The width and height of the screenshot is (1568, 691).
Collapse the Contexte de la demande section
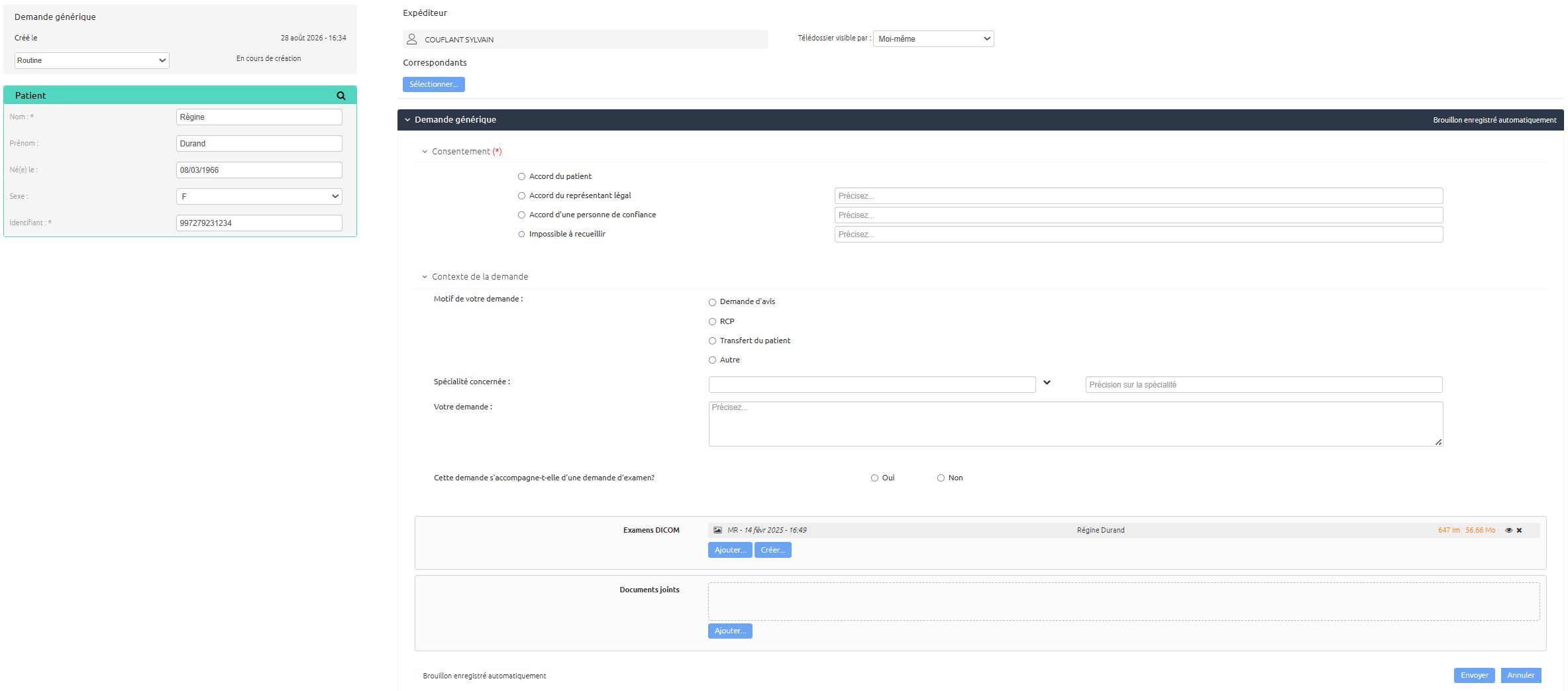[x=425, y=277]
